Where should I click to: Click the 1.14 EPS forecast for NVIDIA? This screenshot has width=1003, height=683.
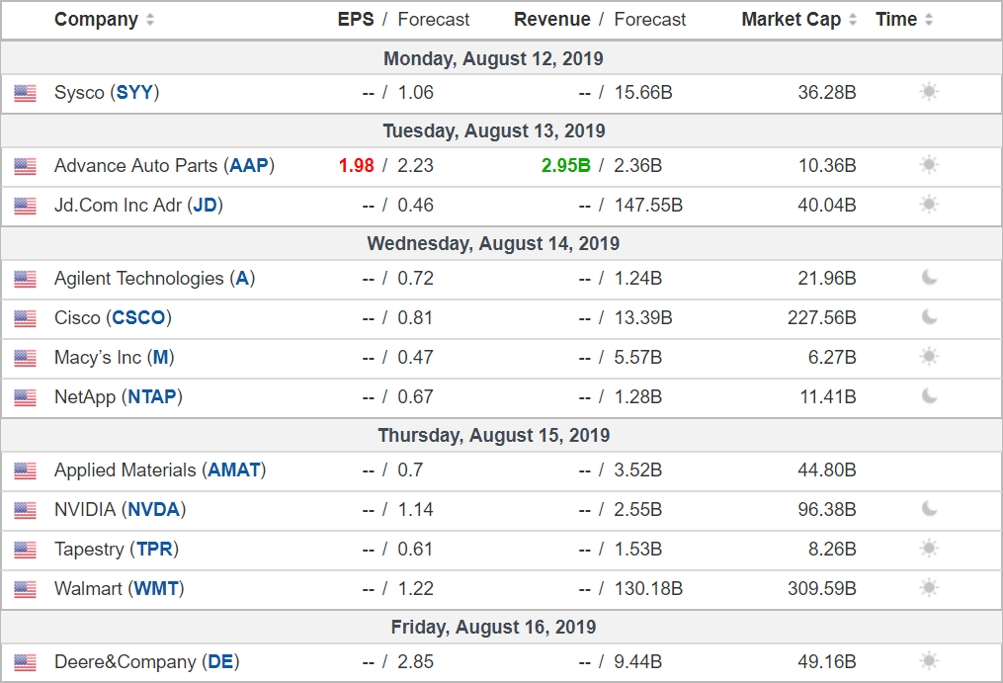click(415, 510)
